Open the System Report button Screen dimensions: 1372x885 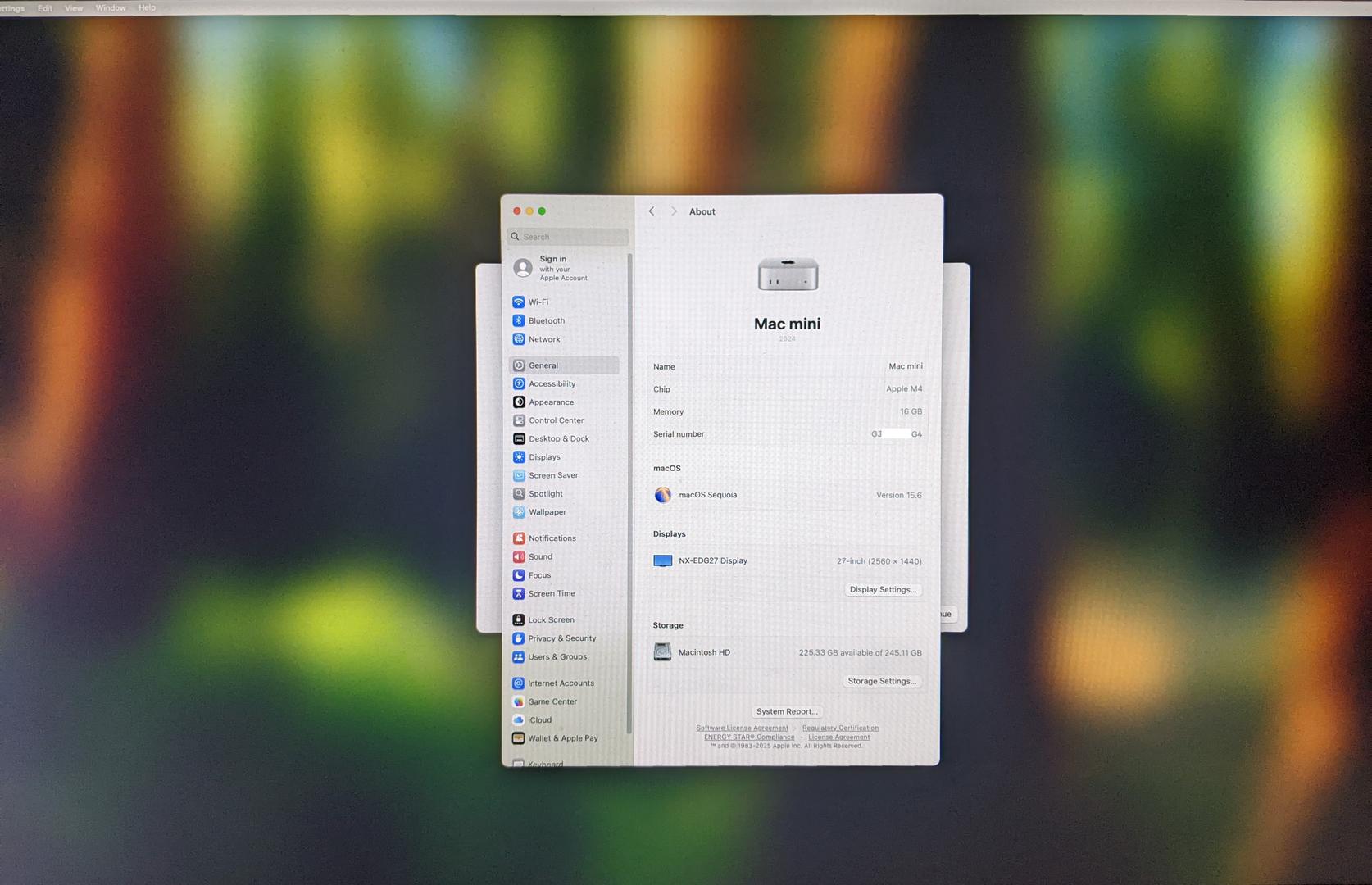click(x=786, y=711)
